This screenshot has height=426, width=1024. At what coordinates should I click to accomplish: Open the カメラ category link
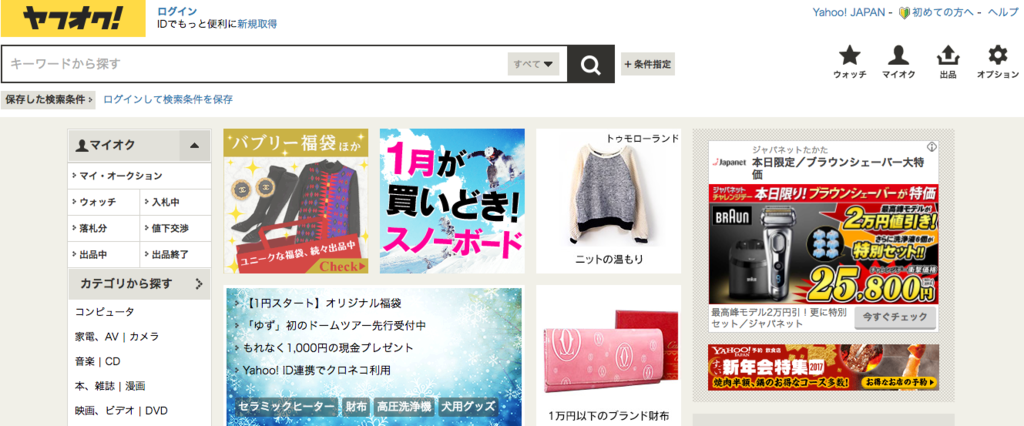tap(144, 337)
